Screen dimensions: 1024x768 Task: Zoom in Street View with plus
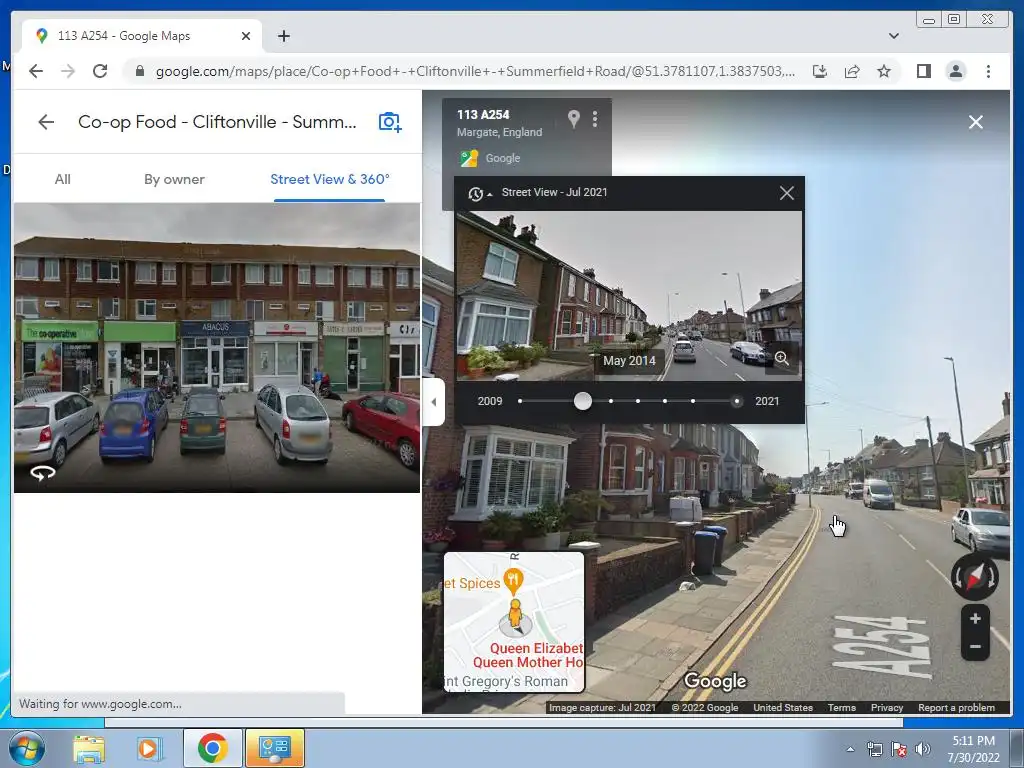pos(975,618)
